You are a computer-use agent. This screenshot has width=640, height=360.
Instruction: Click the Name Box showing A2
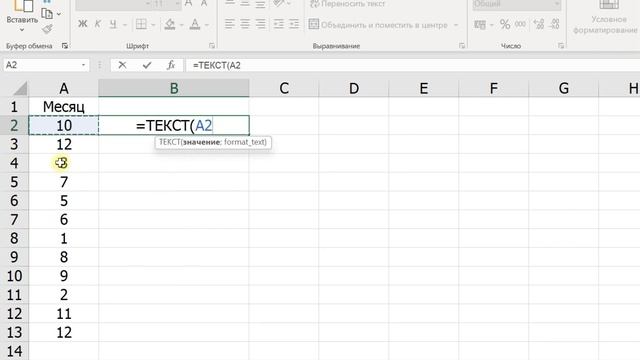pyautogui.click(x=41, y=65)
